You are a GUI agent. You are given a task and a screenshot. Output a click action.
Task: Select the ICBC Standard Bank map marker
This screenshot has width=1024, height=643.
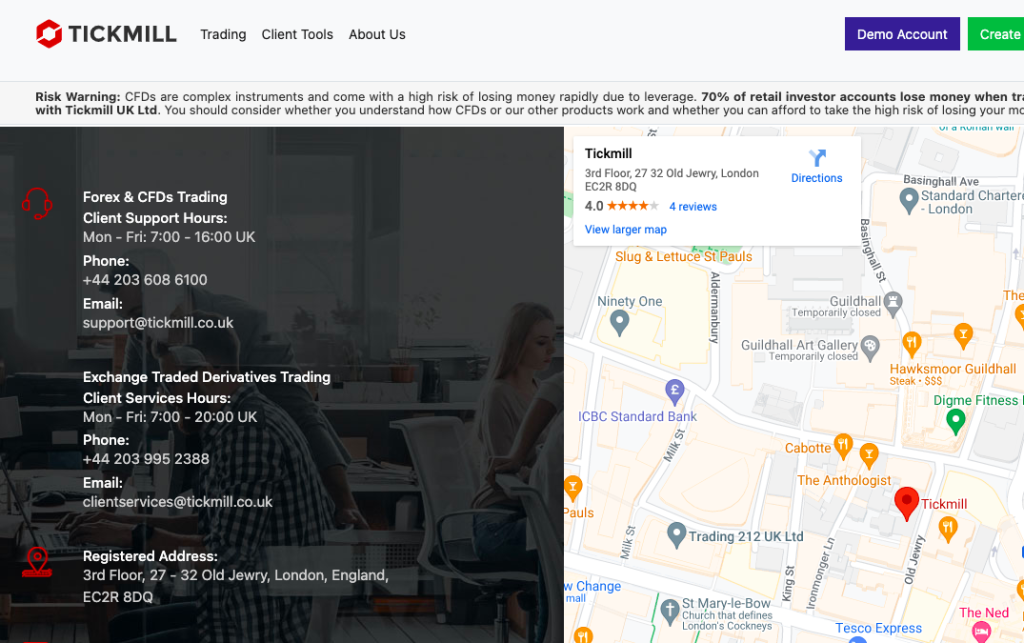point(676,389)
